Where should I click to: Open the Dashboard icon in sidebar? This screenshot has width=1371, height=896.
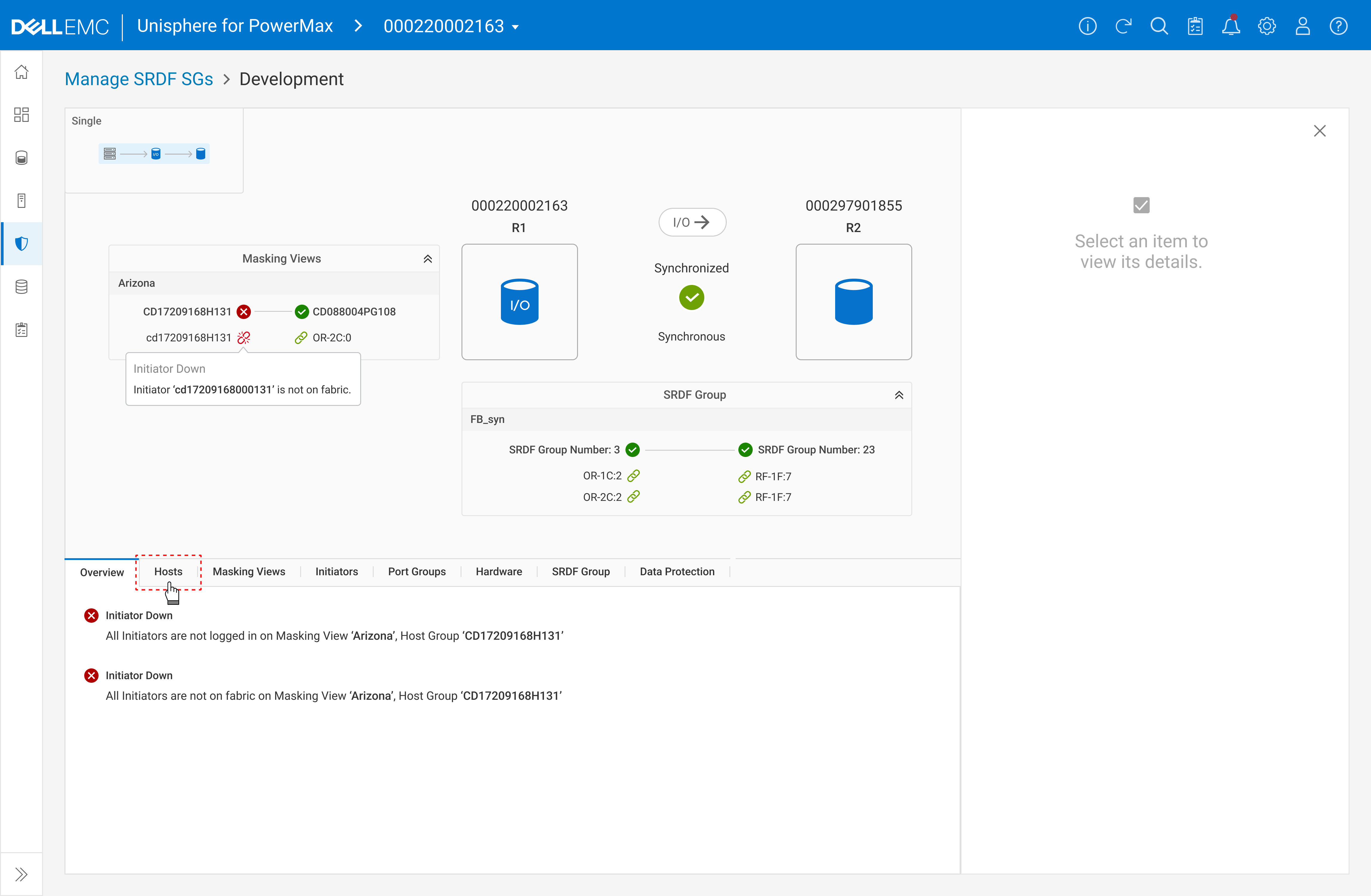click(21, 115)
